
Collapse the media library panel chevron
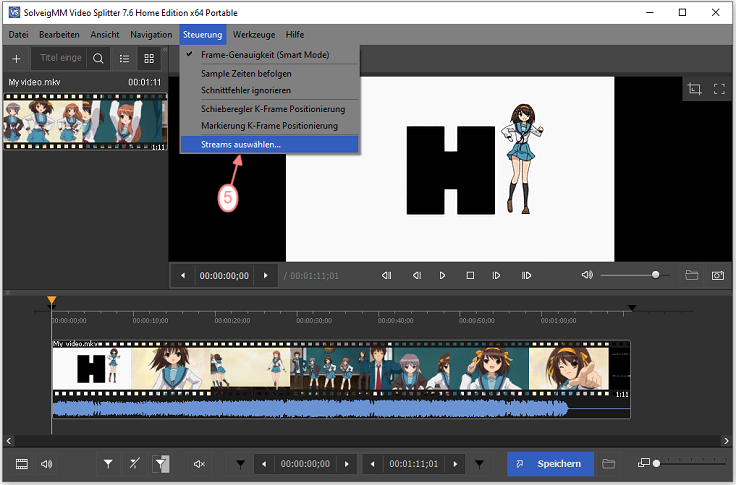pyautogui.click(x=165, y=49)
